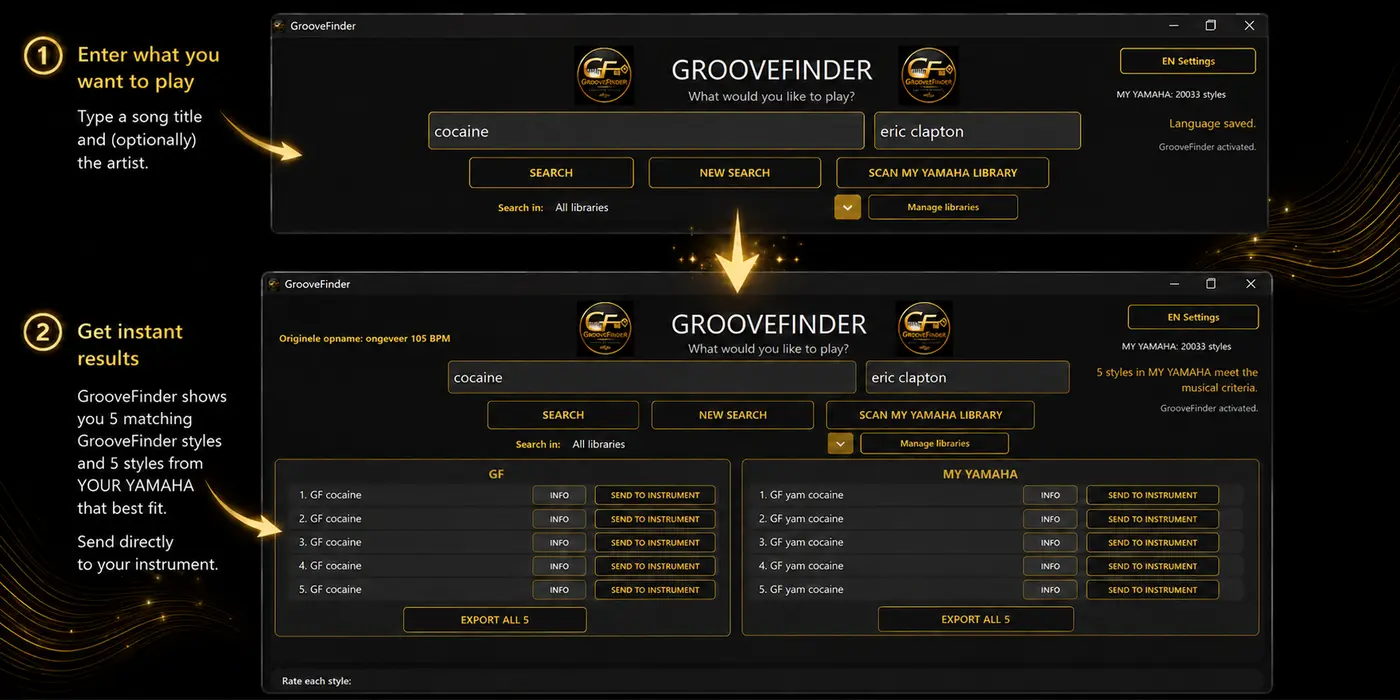Export all 5 MY YAMAHA styles
Viewport: 1400px width, 700px height.
(x=976, y=620)
